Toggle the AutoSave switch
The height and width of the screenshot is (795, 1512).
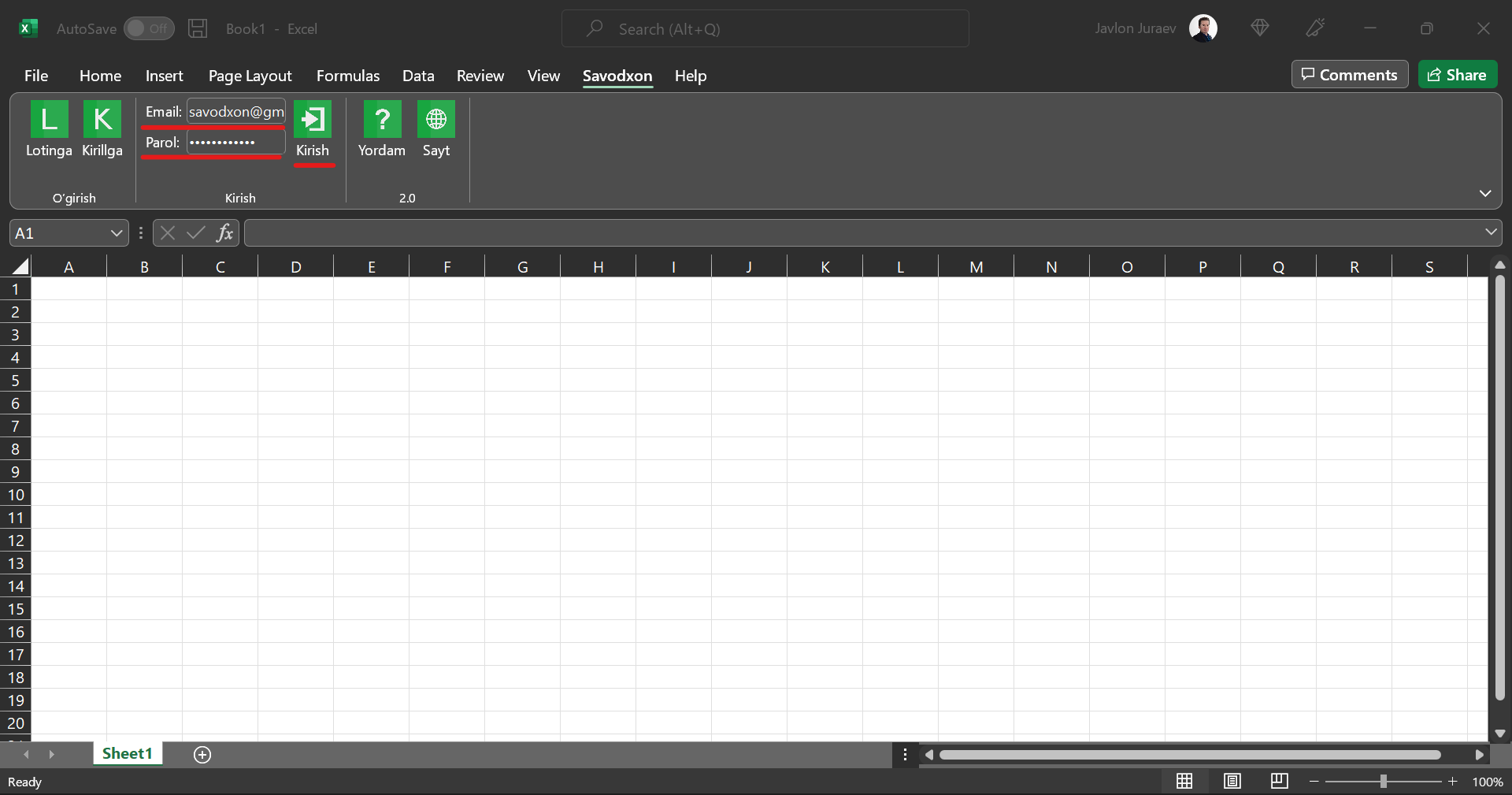149,29
